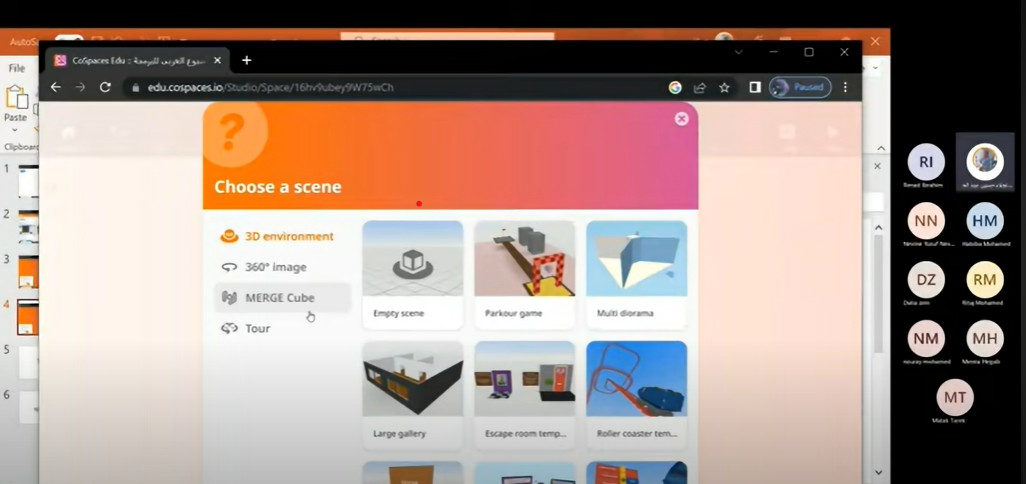Choose the Multi diorama template
The image size is (1026, 484).
tap(636, 273)
